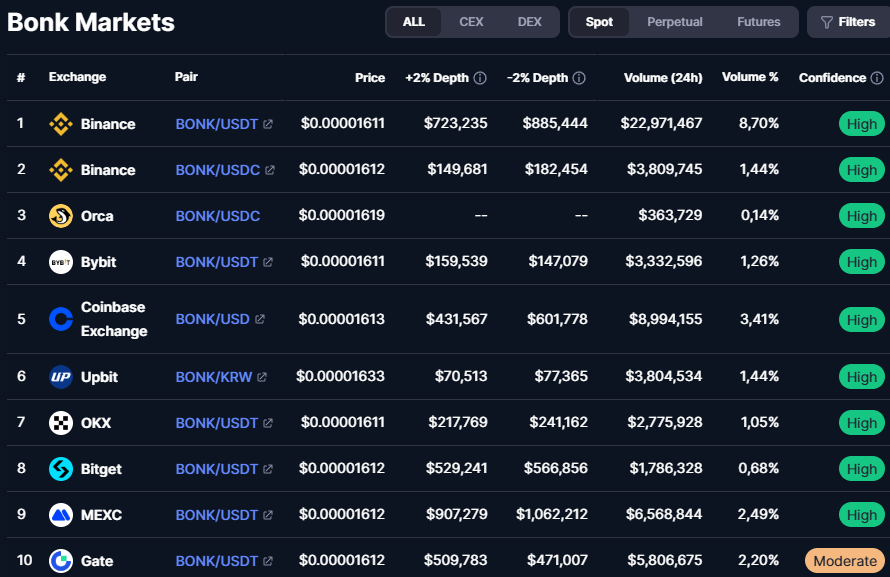Sort by Volume % column header
The height and width of the screenshot is (577, 890).
coord(750,77)
